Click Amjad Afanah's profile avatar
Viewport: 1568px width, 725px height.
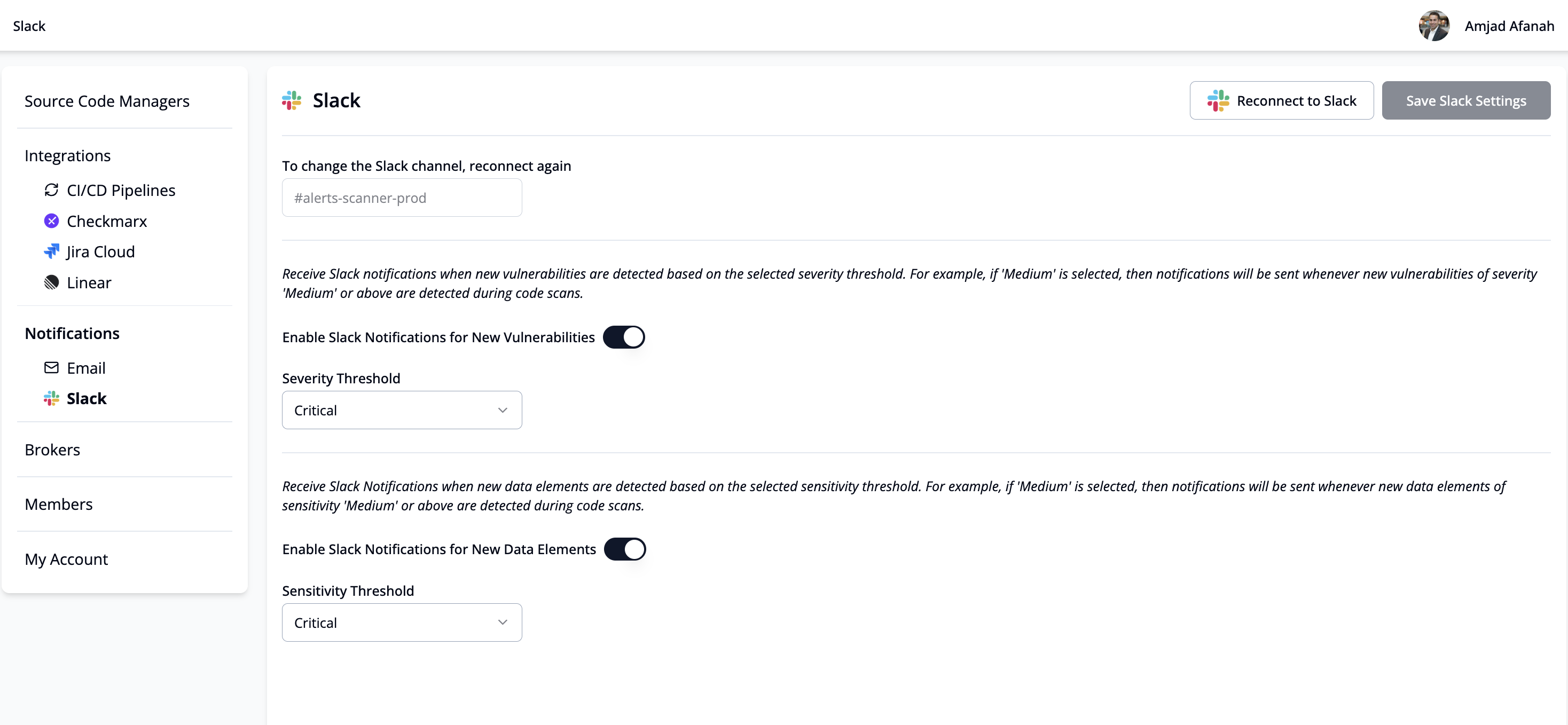[x=1433, y=26]
